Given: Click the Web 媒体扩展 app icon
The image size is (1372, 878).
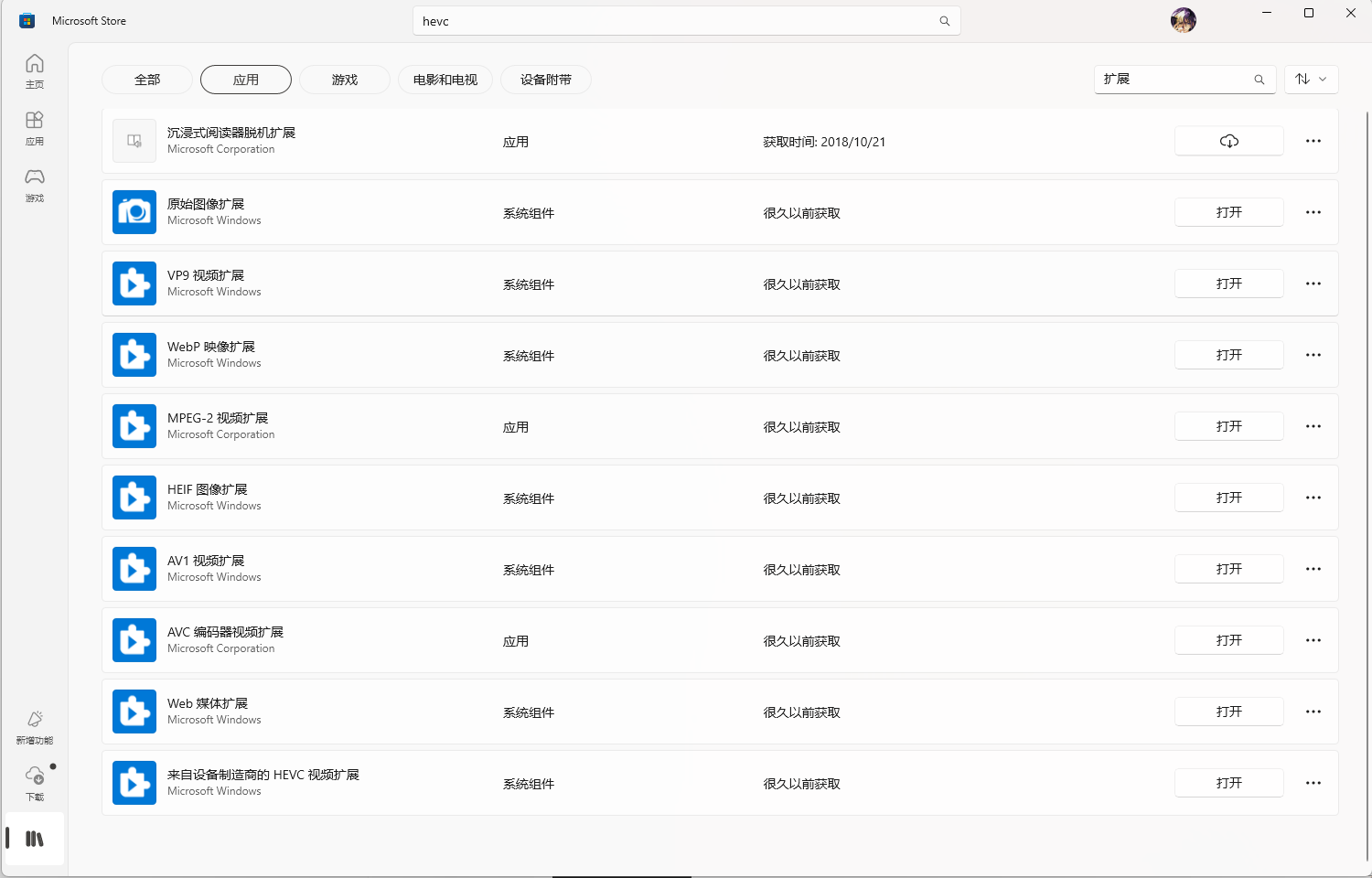Looking at the screenshot, I should click(x=134, y=712).
